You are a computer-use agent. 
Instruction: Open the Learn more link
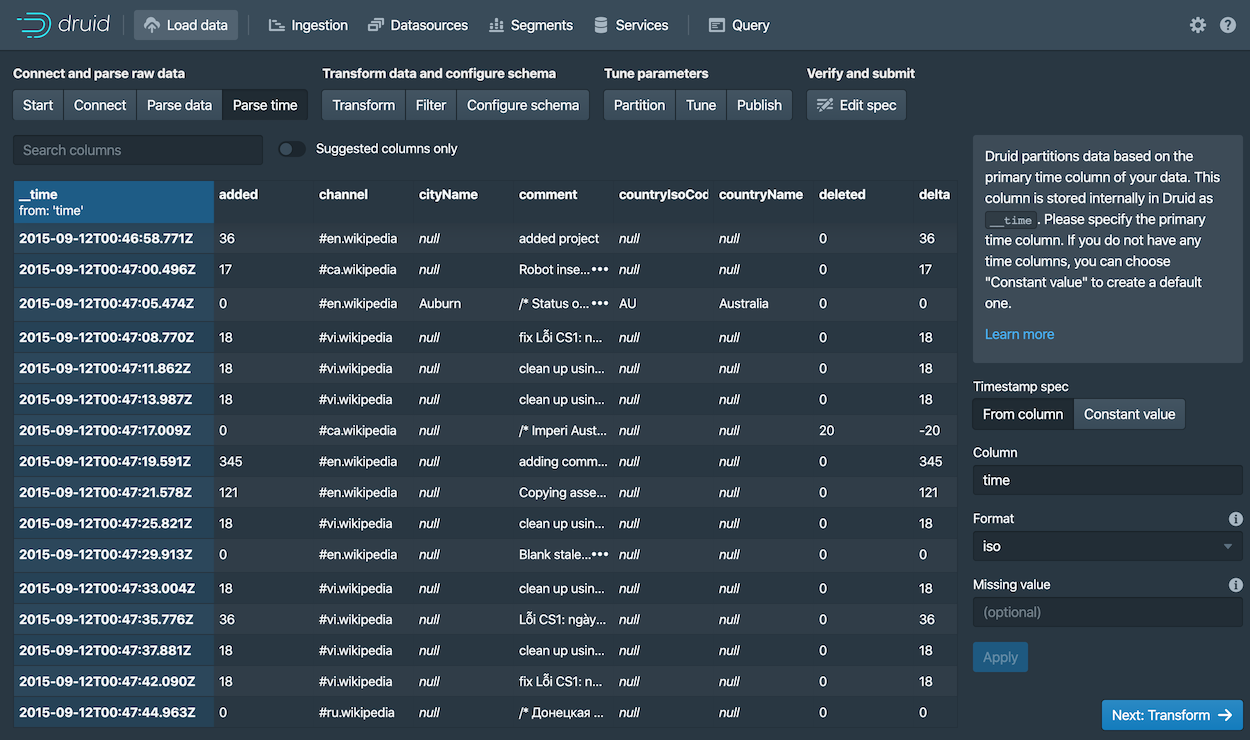click(1019, 333)
